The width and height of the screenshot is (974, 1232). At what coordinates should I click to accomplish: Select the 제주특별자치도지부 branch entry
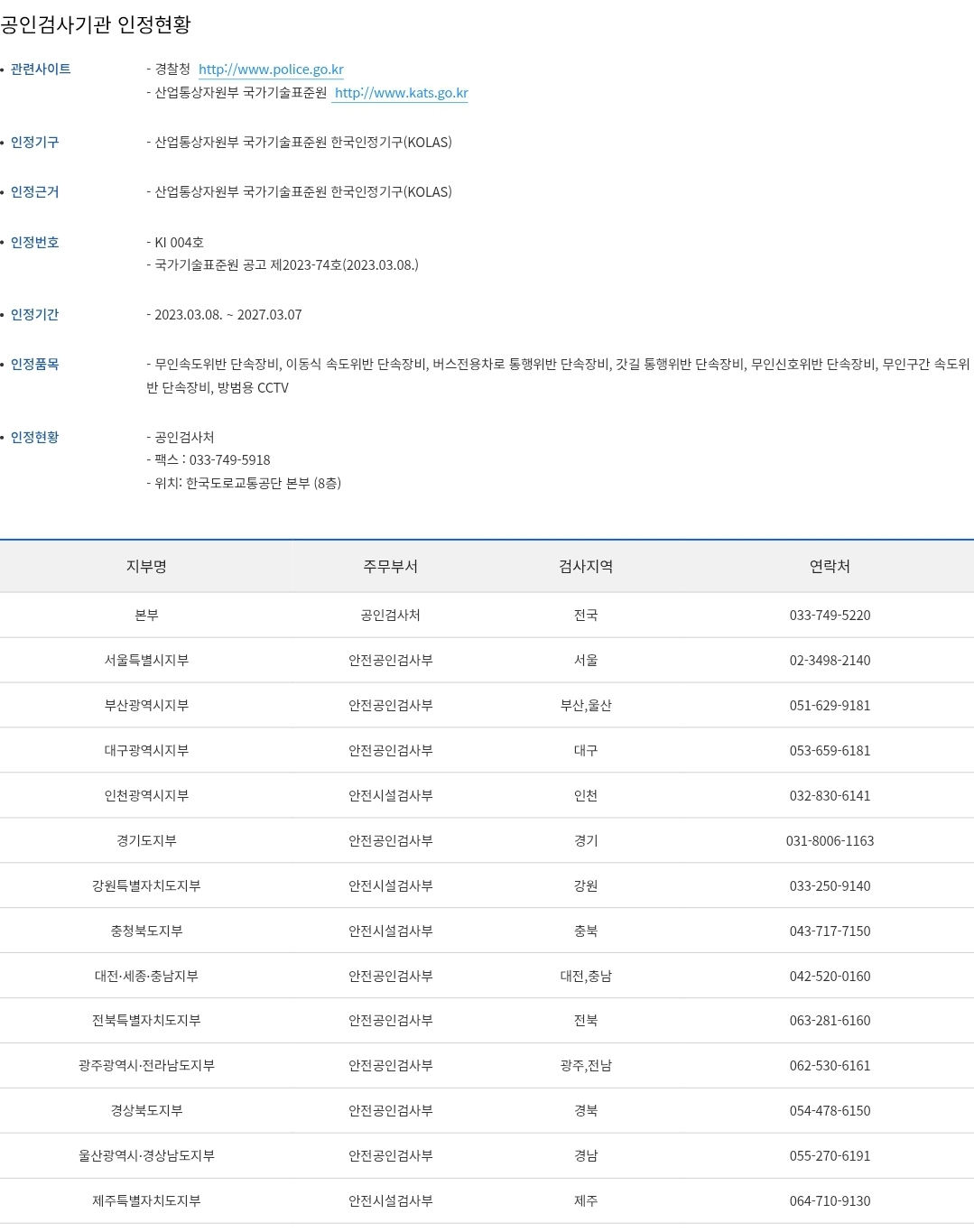point(146,1201)
